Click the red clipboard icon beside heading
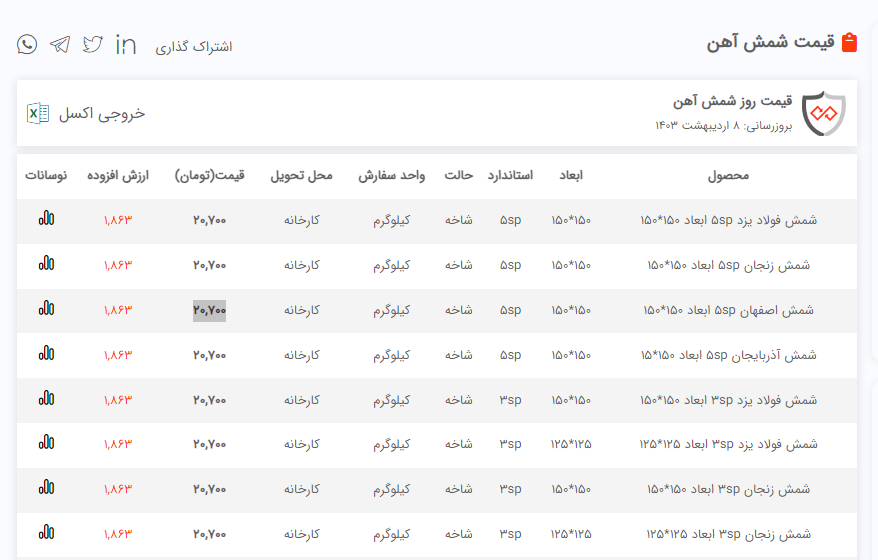The image size is (878, 560). pos(849,42)
